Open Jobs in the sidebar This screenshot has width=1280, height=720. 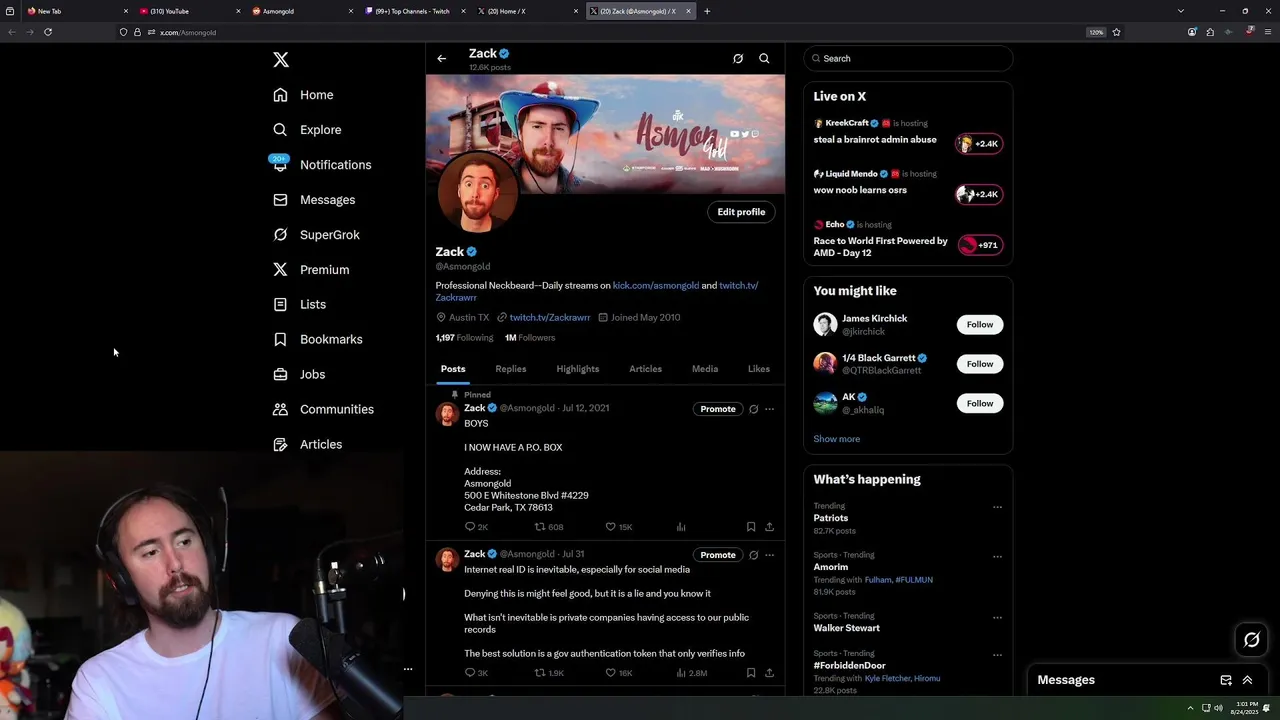299,374
